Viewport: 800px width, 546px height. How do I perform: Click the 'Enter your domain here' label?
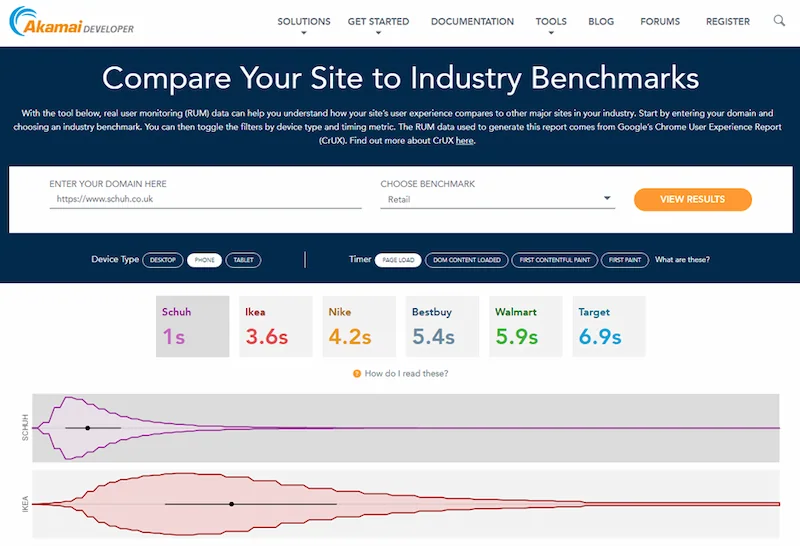108,184
